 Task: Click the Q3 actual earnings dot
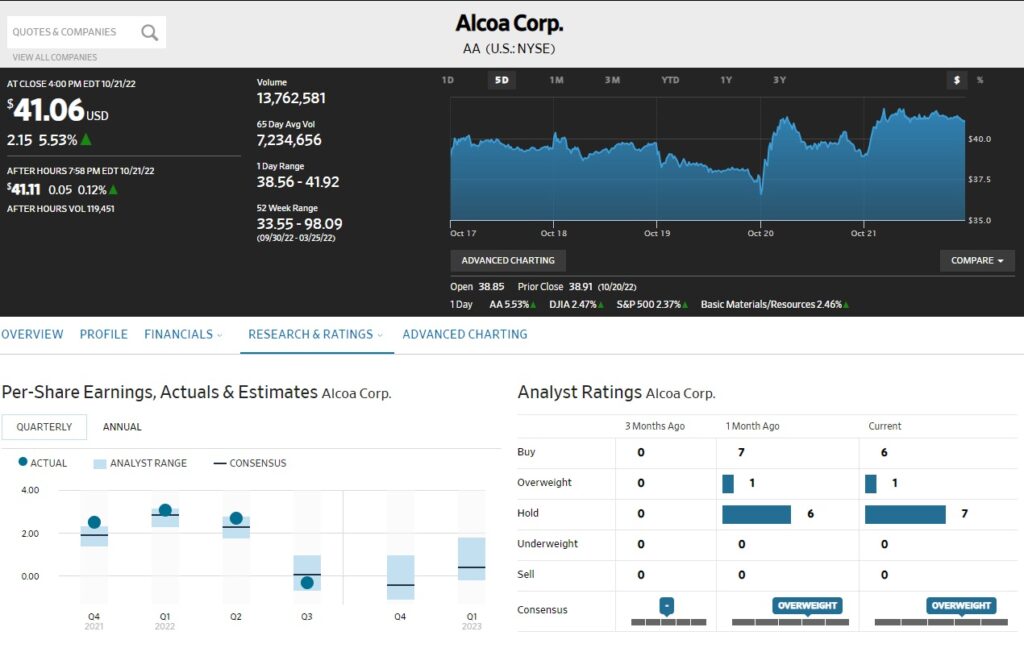[307, 583]
